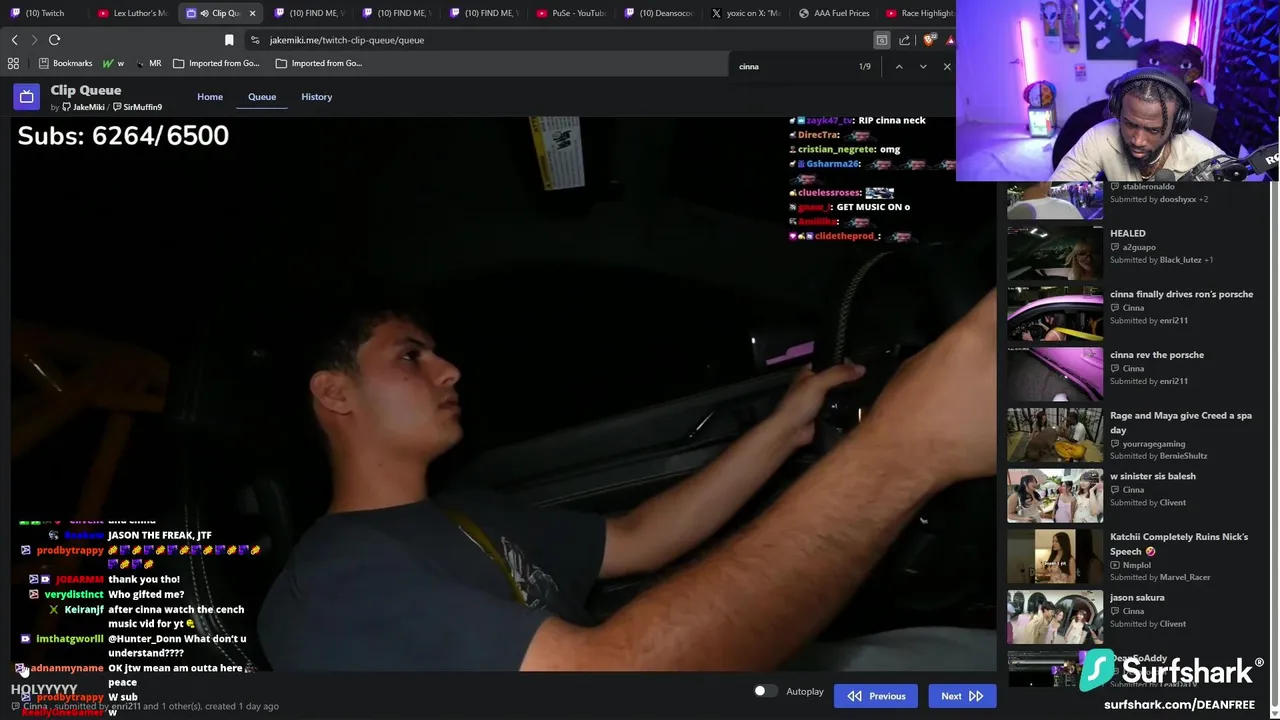Open 'Rage and Maya give Creed' thumbnail
The width and height of the screenshot is (1280, 720).
click(1055, 435)
